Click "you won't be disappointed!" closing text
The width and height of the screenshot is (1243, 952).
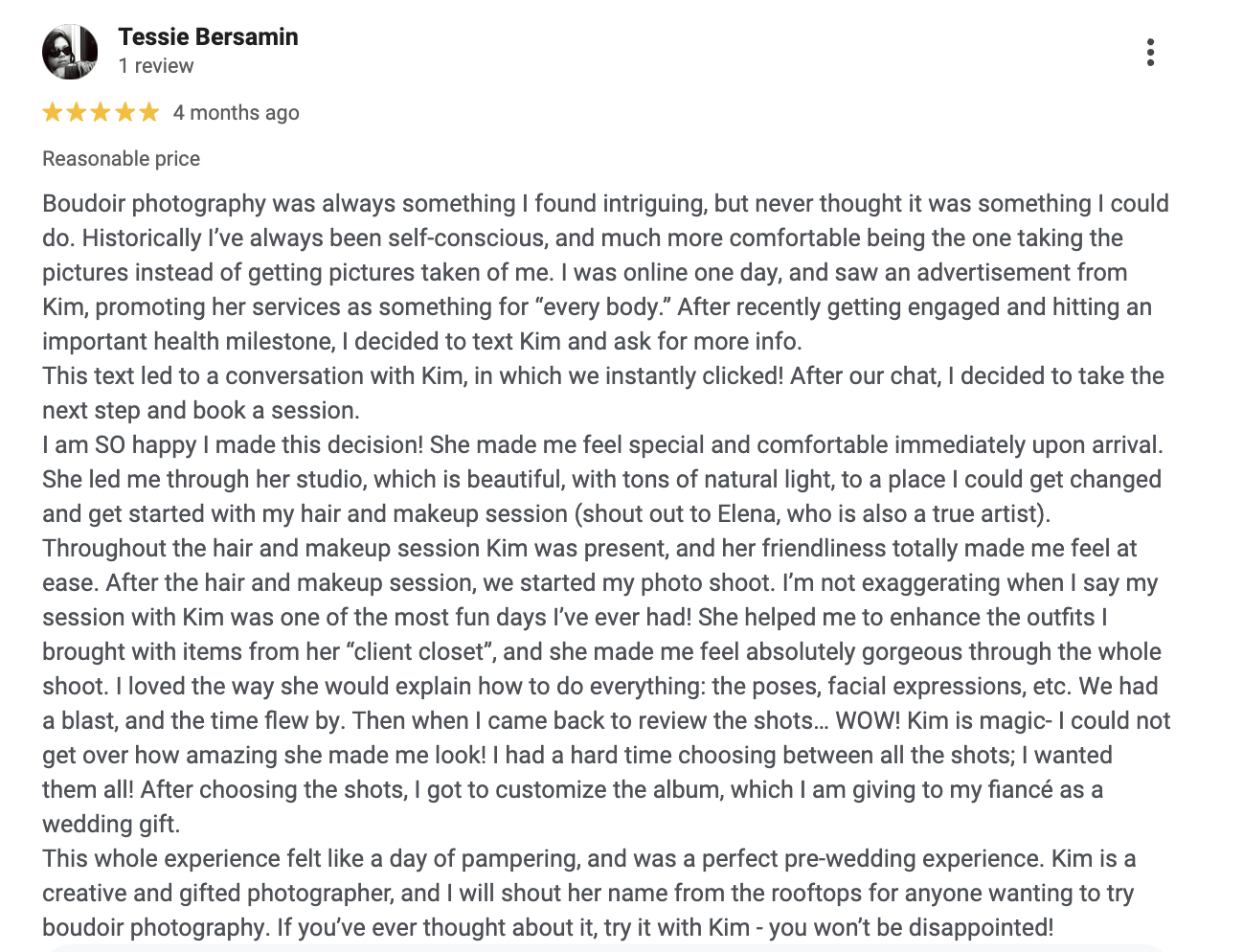[x=911, y=928]
